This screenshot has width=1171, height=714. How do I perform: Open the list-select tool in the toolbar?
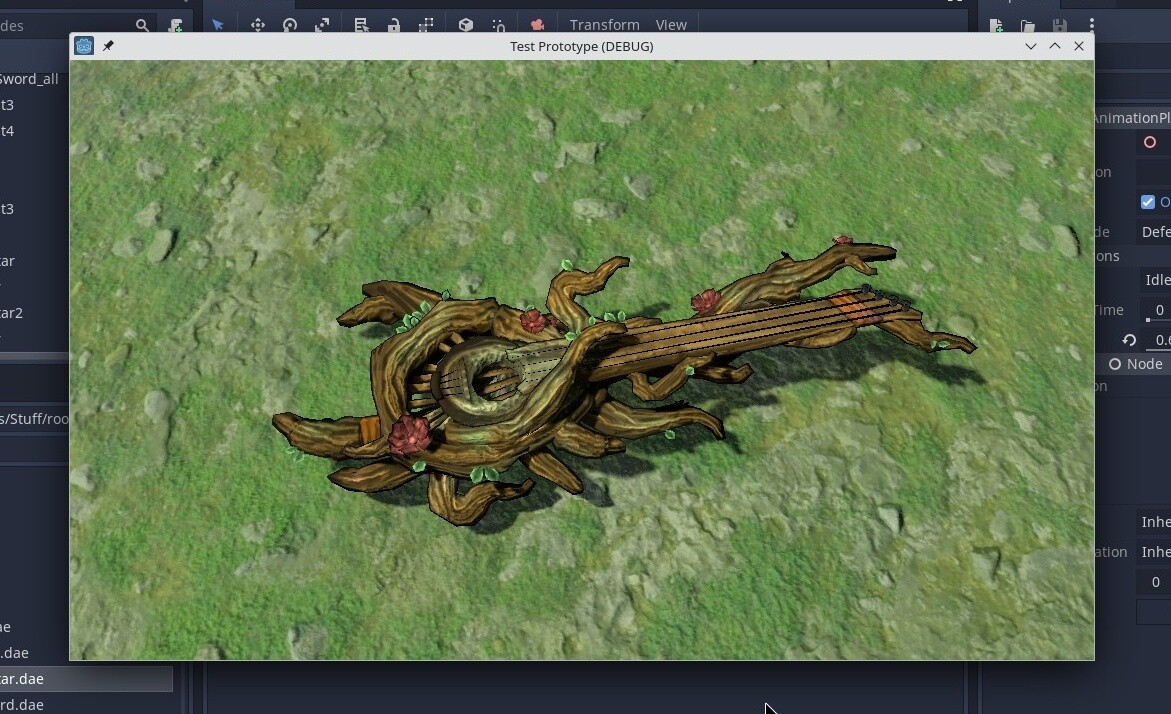click(361, 25)
